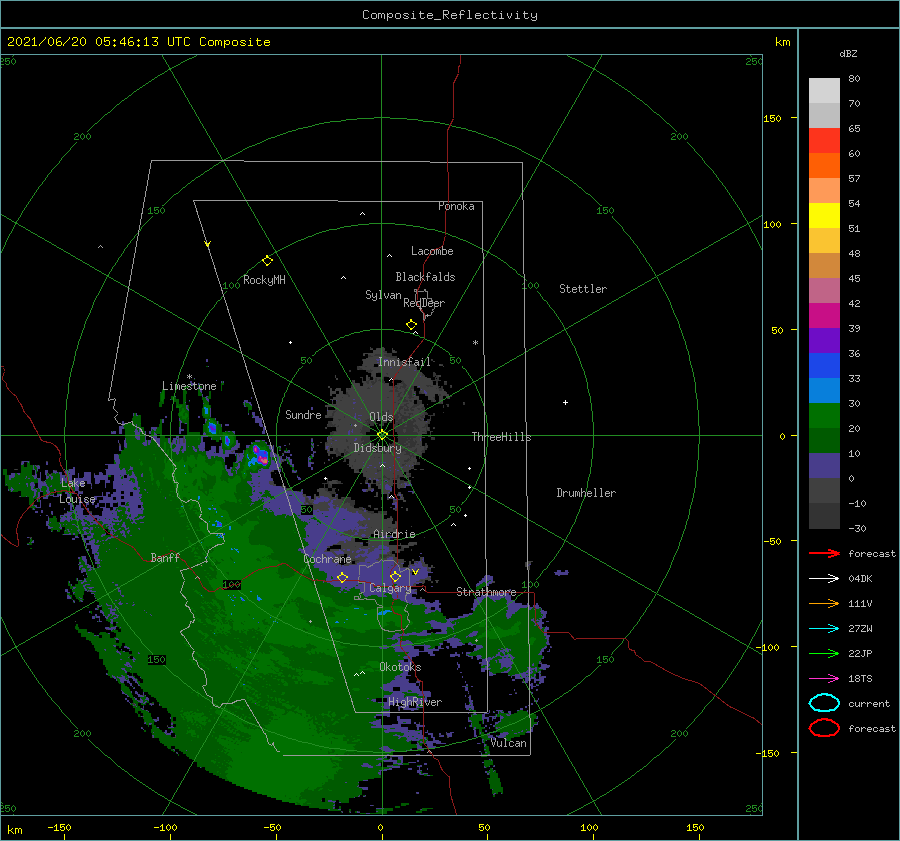Click the Okotoks label

[x=400, y=667]
